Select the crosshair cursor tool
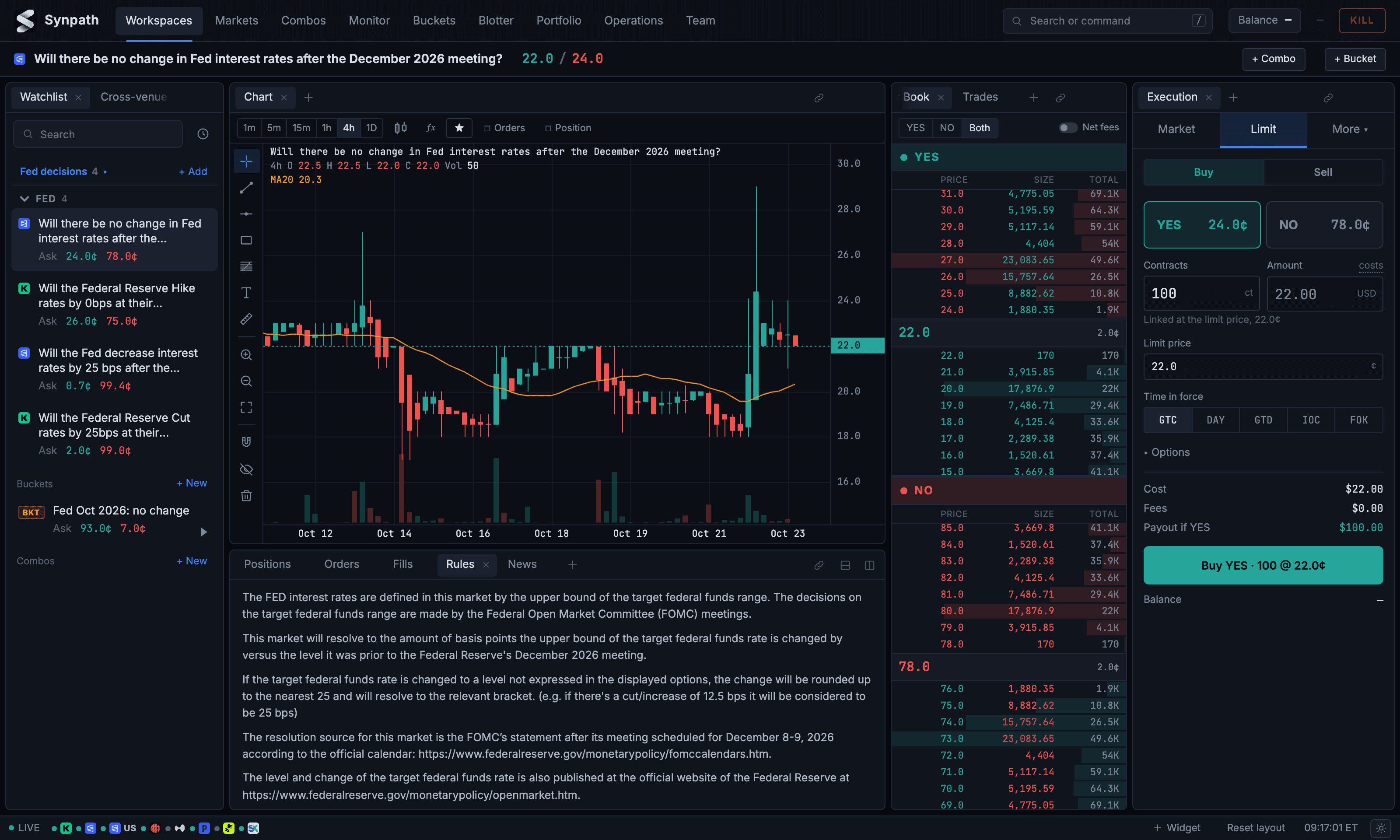The image size is (1400, 840). [246, 161]
